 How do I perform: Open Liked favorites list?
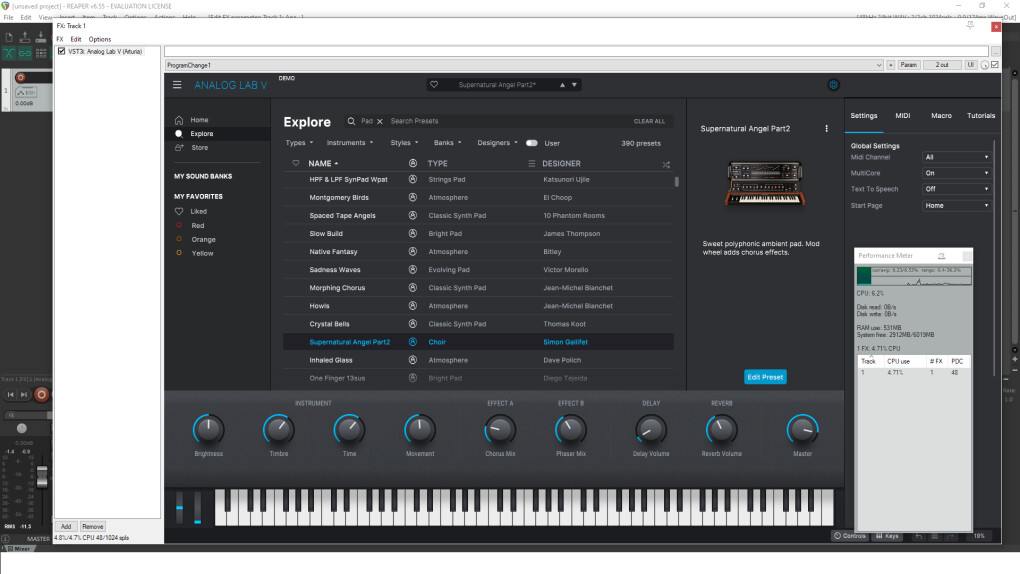pos(198,212)
